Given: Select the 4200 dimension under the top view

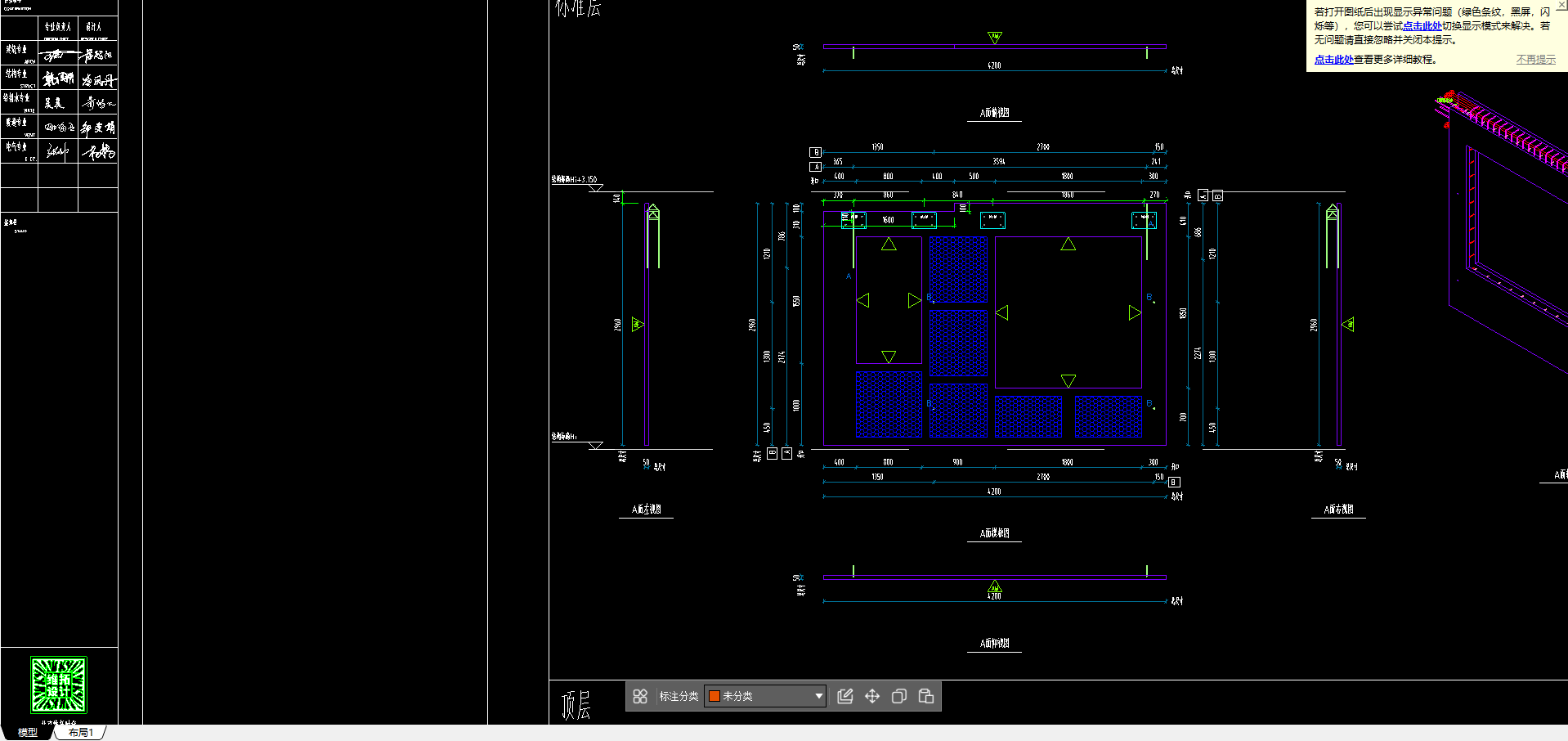Looking at the screenshot, I should (x=994, y=65).
